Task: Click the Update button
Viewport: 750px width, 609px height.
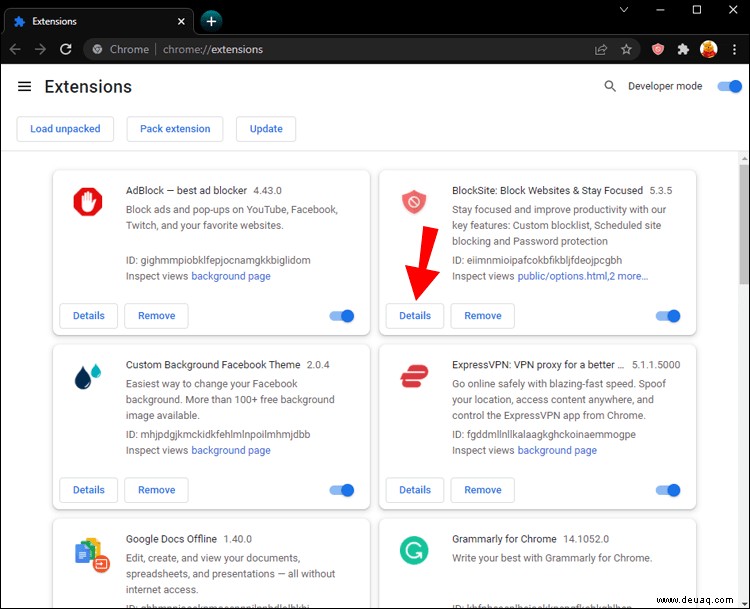Action: 266,129
